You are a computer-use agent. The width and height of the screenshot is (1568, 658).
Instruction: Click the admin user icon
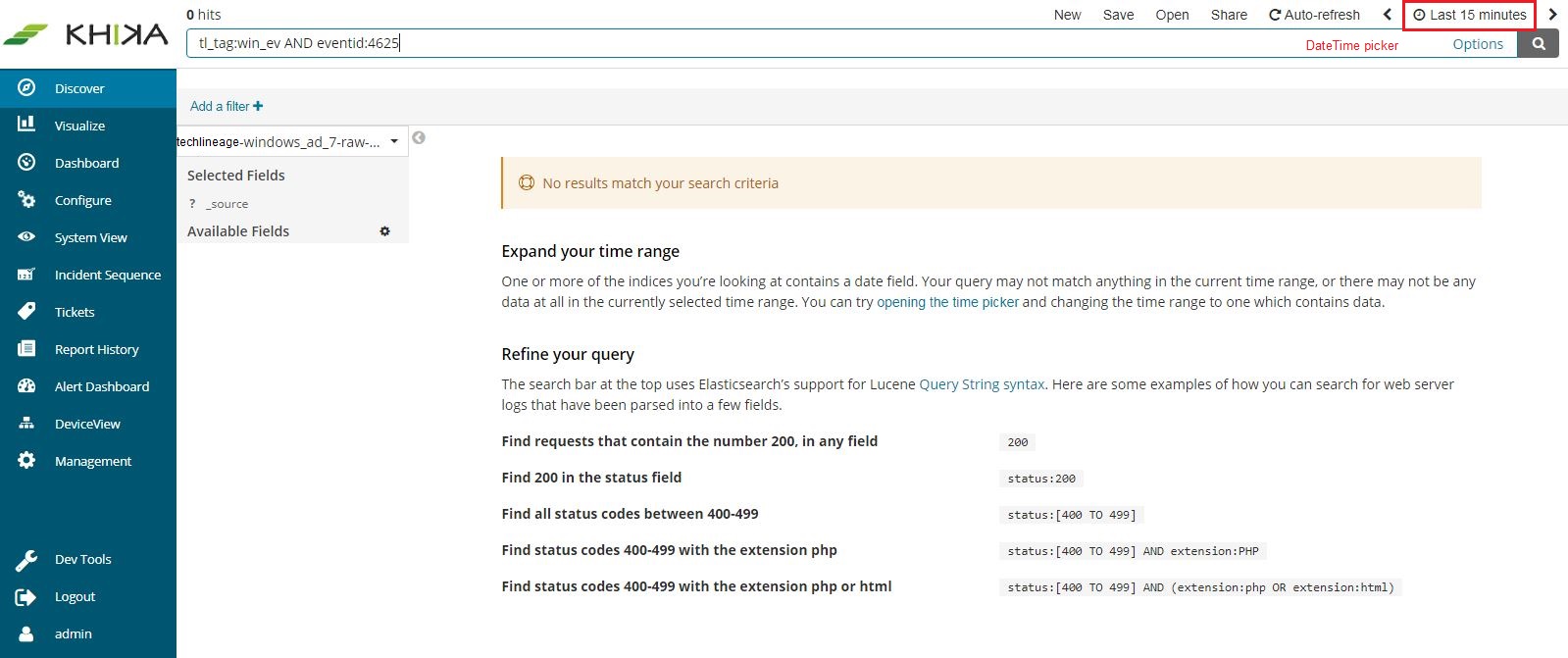tap(26, 633)
